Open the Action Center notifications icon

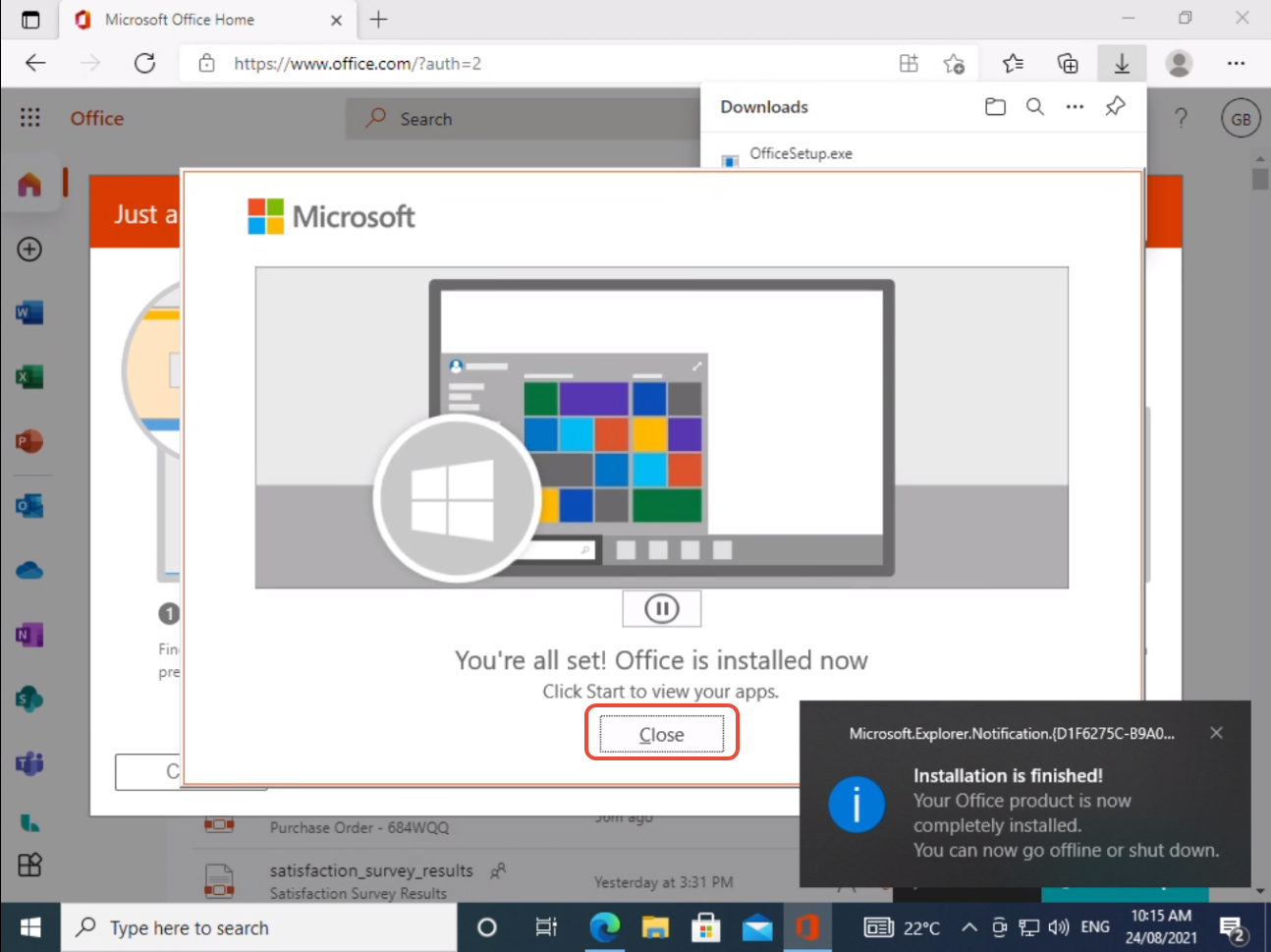pyautogui.click(x=1232, y=928)
